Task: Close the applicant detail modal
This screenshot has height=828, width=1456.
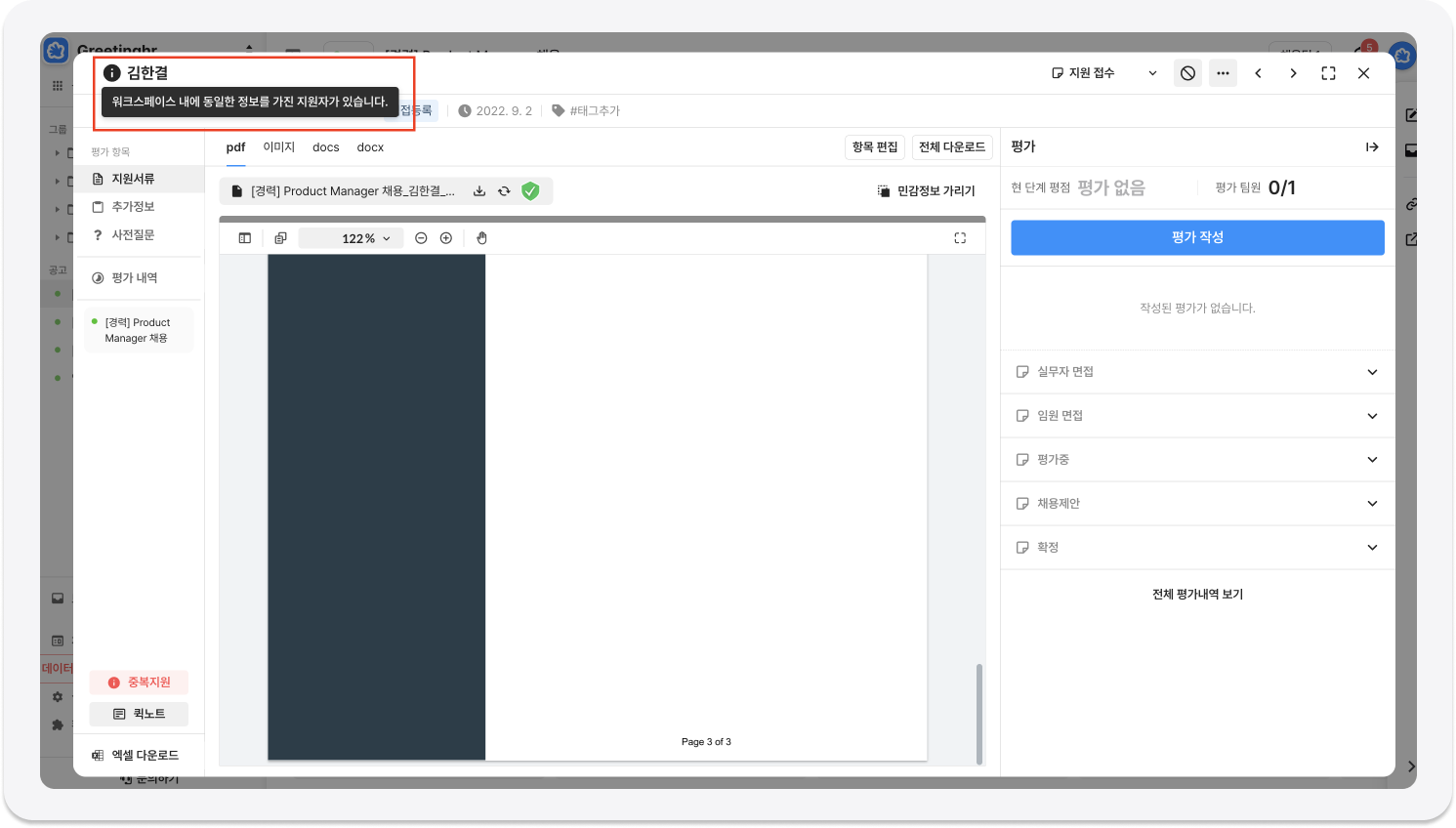Action: coord(1363,73)
